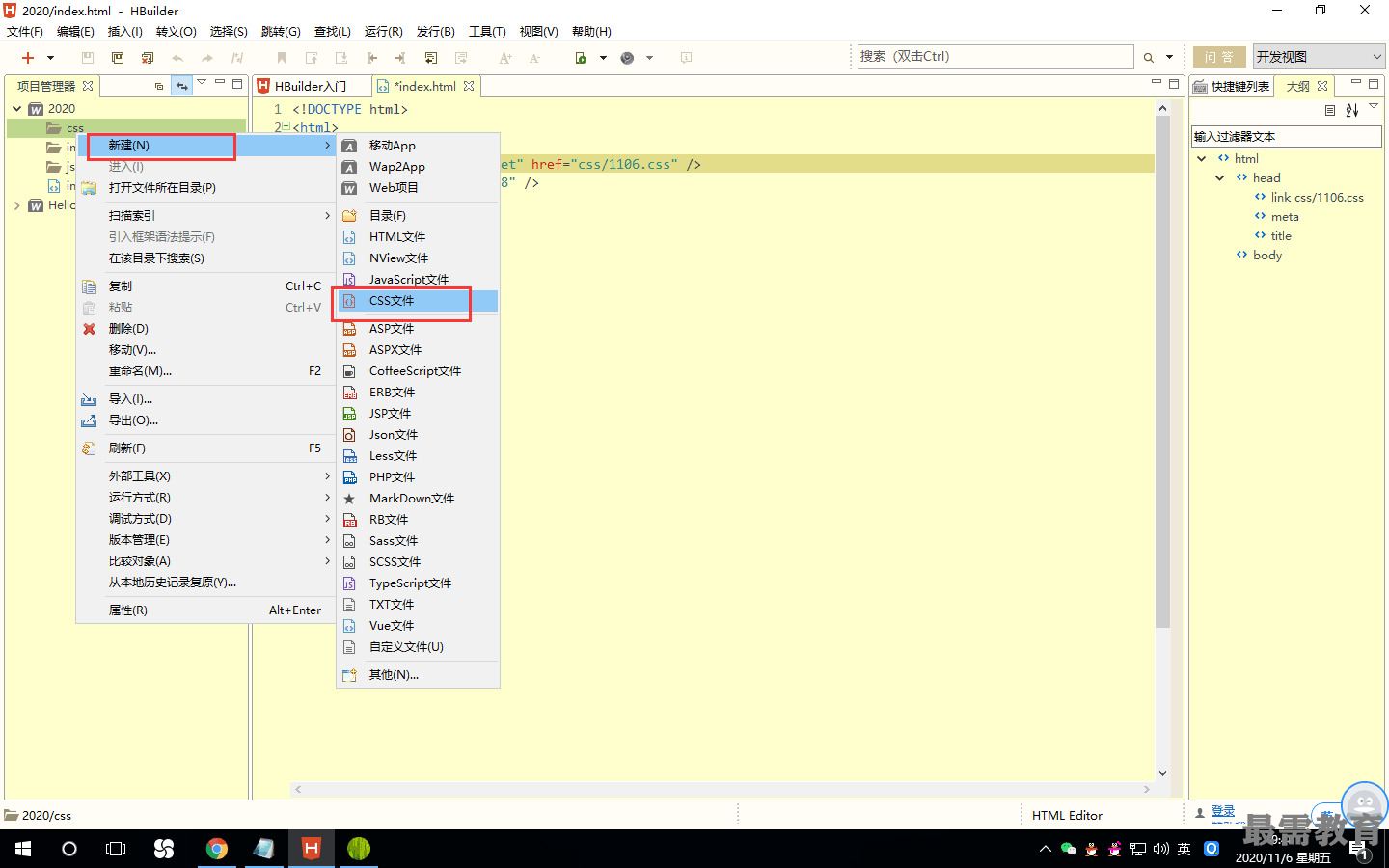The height and width of the screenshot is (868, 1389).
Task: Click the decrease font size A- icon
Action: pyautogui.click(x=535, y=58)
